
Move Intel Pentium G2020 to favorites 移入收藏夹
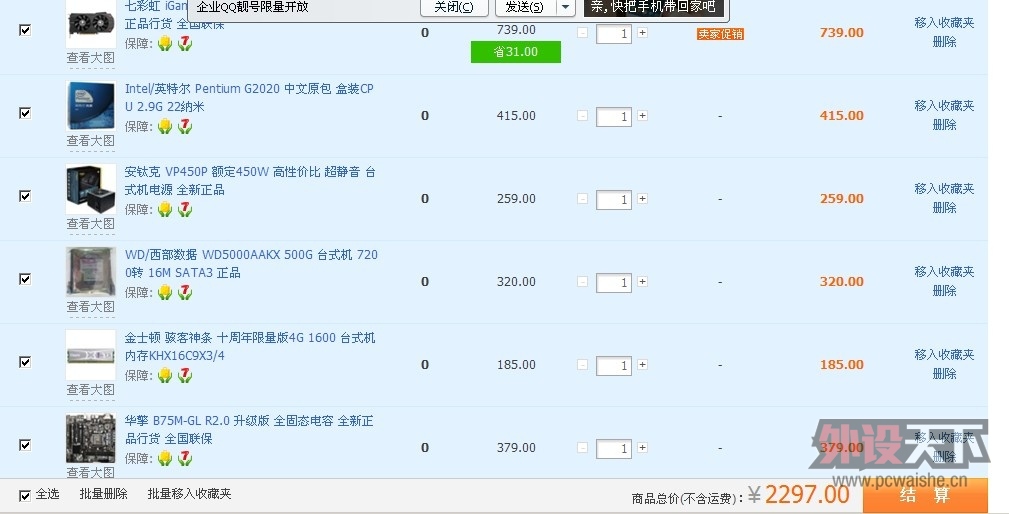coord(944,106)
